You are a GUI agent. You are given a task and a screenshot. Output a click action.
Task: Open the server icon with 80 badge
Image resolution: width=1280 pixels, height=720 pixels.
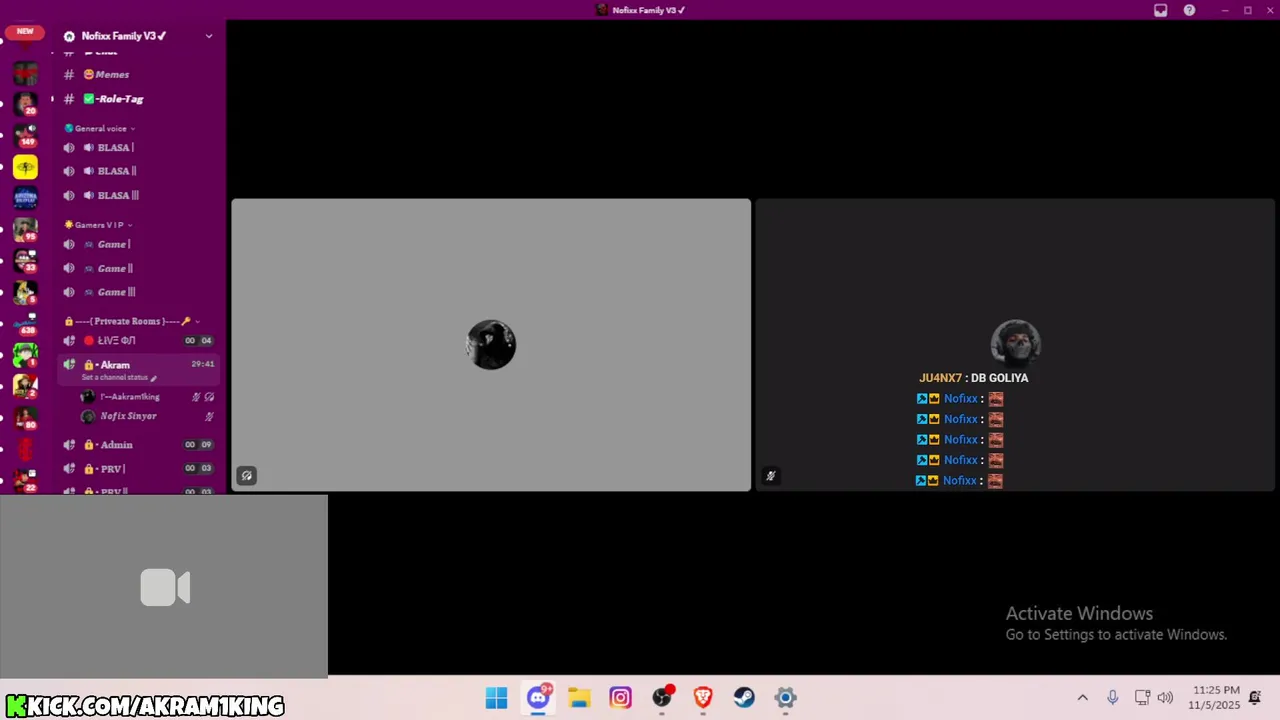point(25,417)
